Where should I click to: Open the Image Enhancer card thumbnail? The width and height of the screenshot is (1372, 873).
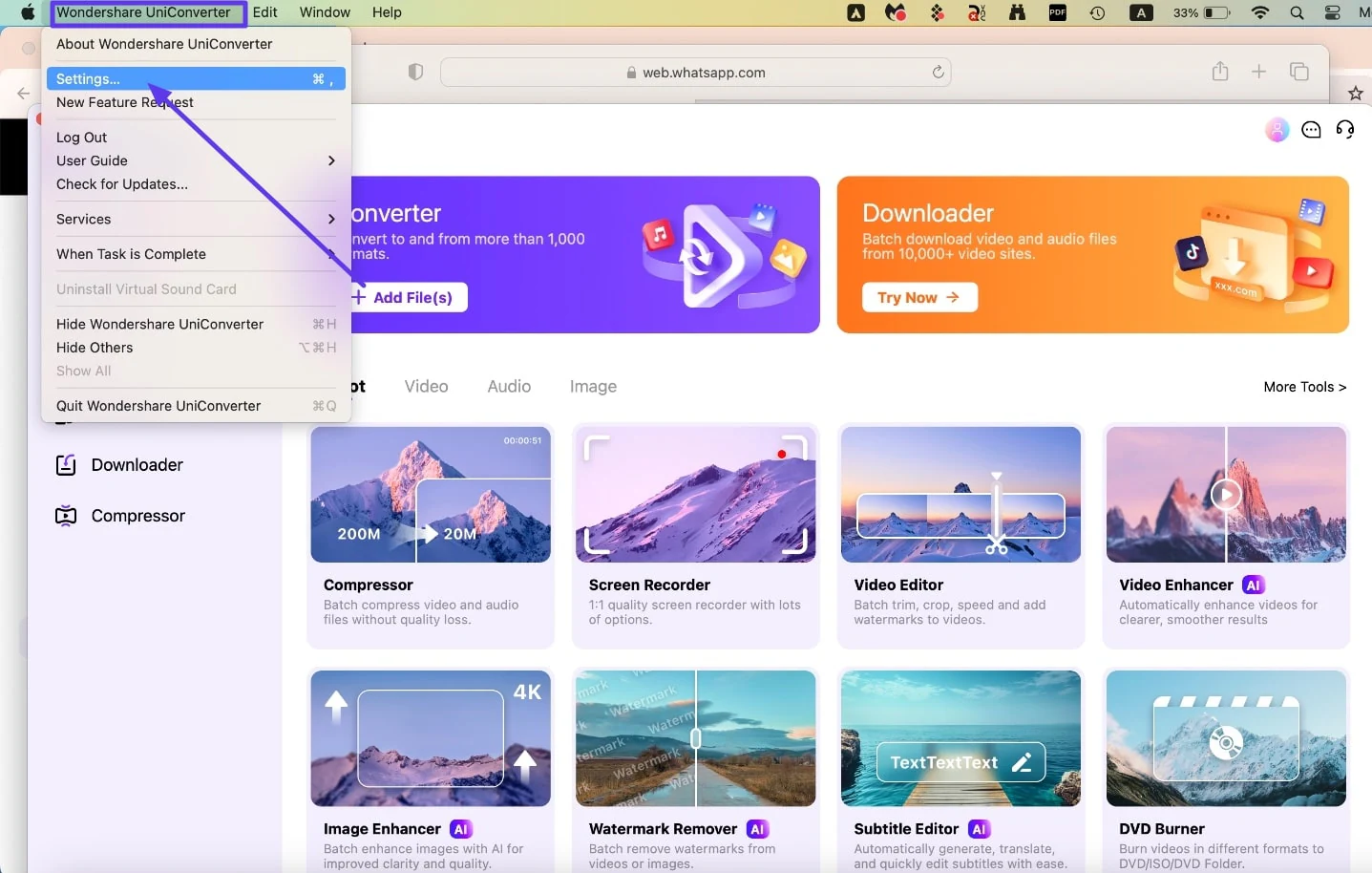[431, 738]
